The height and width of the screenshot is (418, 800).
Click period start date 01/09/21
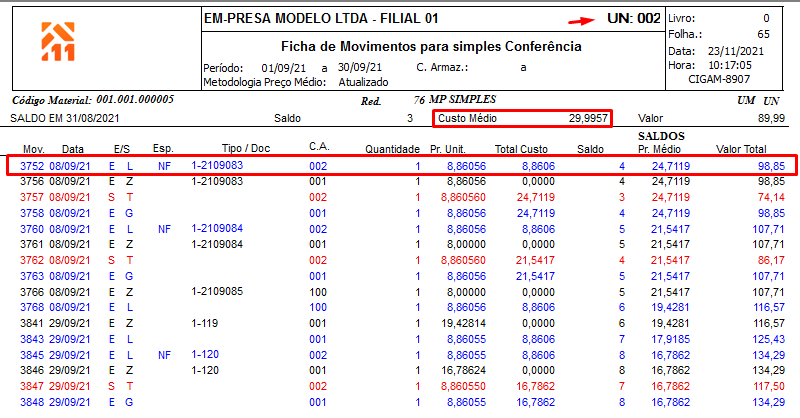(x=284, y=68)
